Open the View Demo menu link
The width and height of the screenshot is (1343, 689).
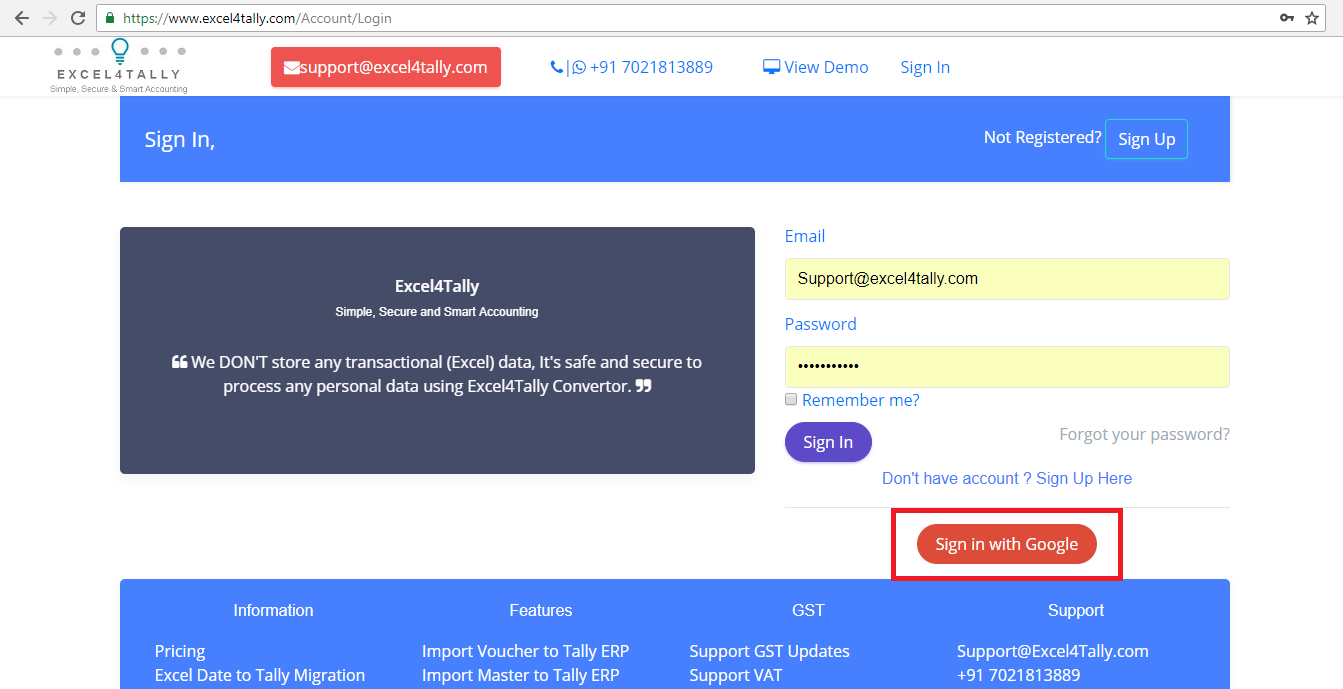[816, 67]
